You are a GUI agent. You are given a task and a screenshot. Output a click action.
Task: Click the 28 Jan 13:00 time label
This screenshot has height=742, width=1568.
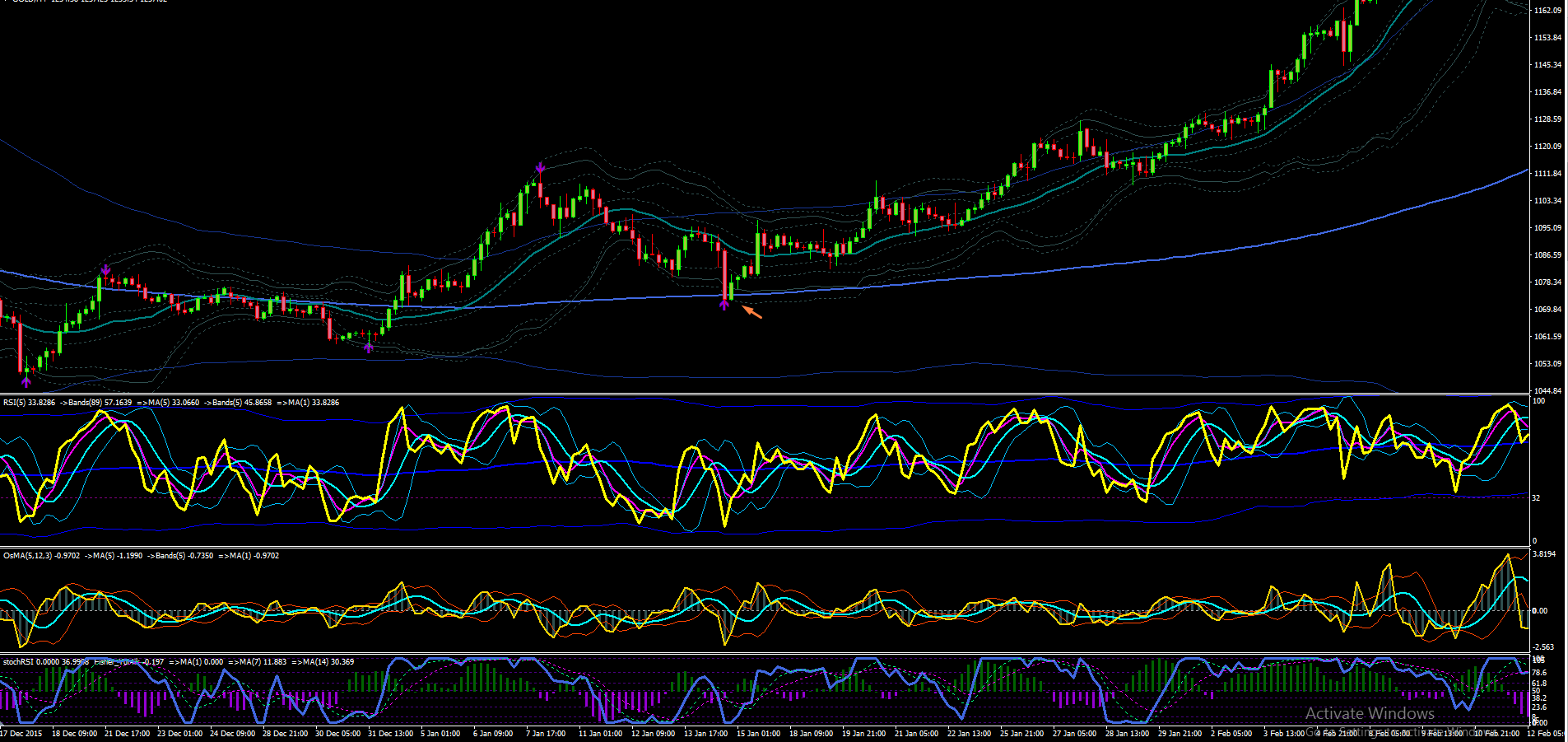(x=1128, y=734)
